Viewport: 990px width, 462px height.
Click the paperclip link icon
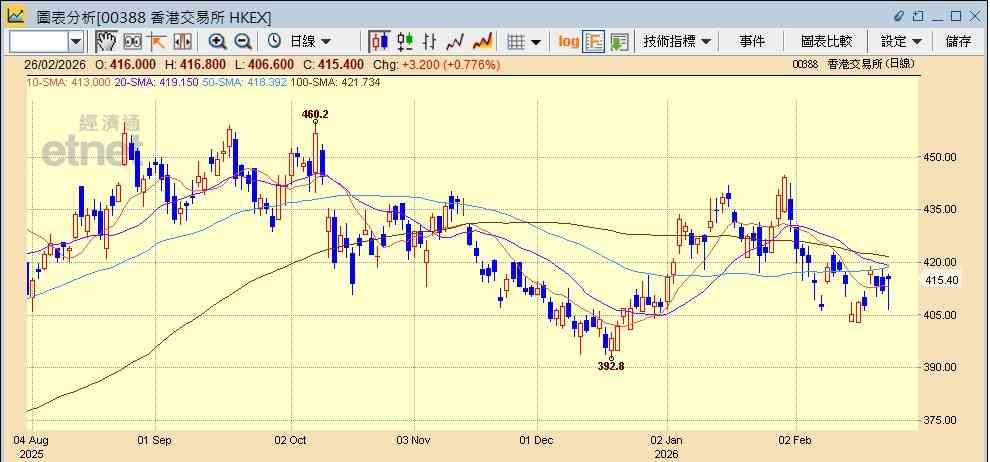click(900, 16)
